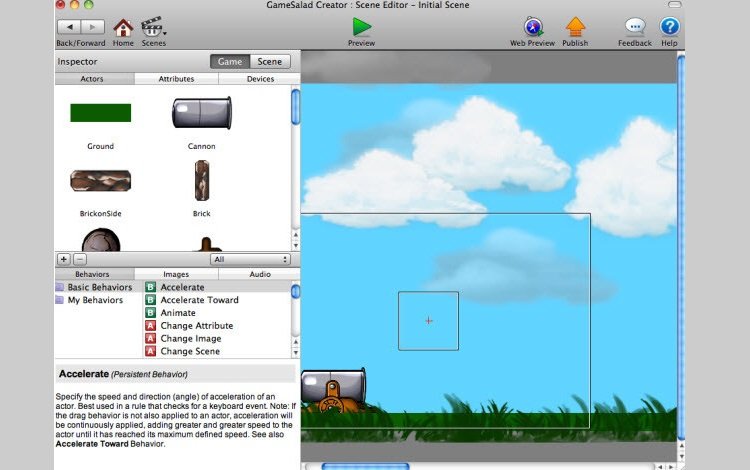Viewport: 750px width, 470px height.
Task: Select the Animate behavior
Action: pyautogui.click(x=217, y=313)
